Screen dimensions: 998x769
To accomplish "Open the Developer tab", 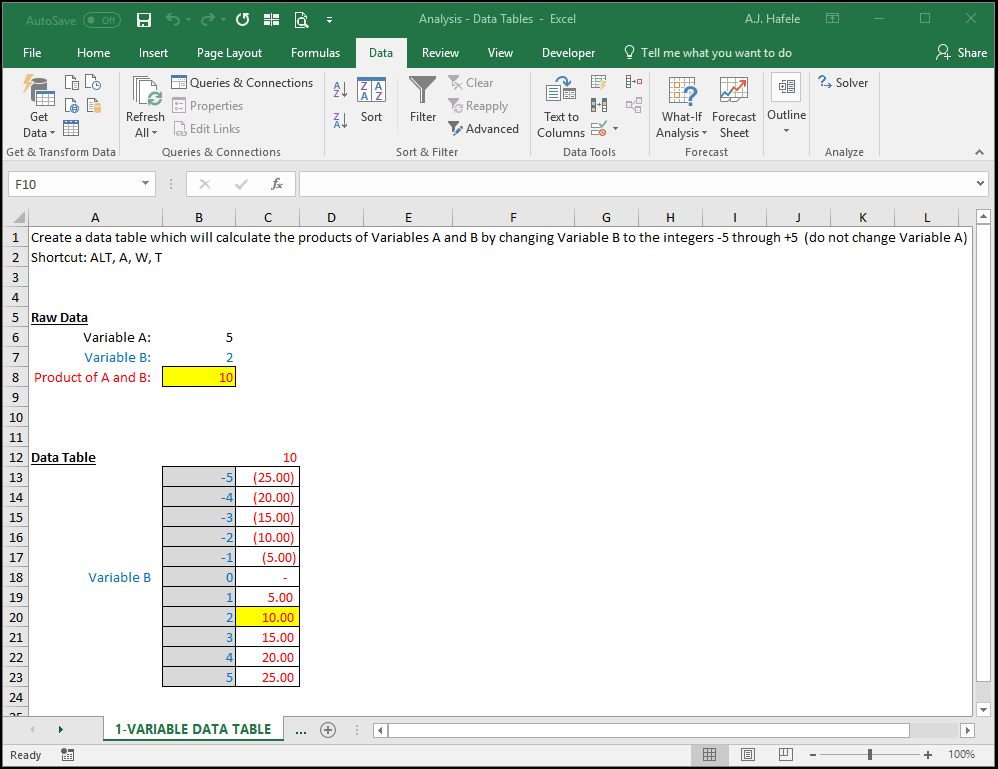I will pos(568,53).
